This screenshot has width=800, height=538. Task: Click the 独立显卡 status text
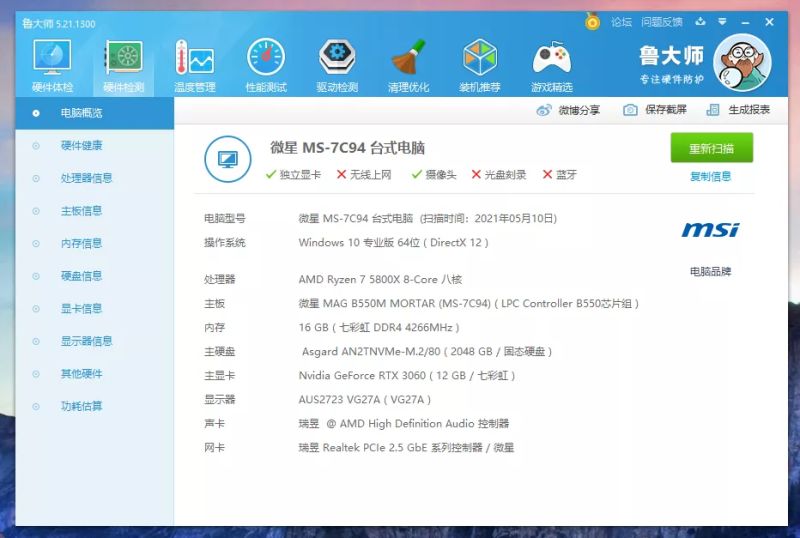tap(300, 175)
